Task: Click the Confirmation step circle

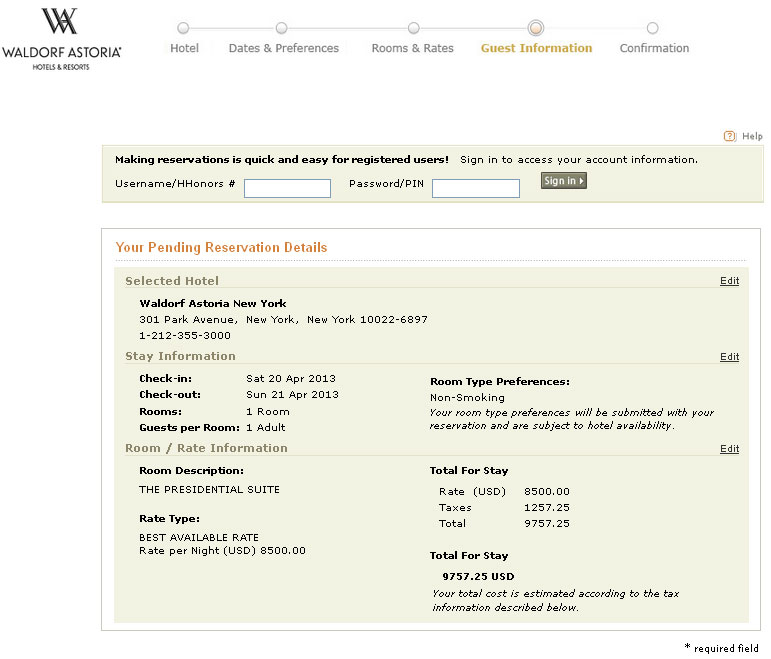Action: coord(652,28)
